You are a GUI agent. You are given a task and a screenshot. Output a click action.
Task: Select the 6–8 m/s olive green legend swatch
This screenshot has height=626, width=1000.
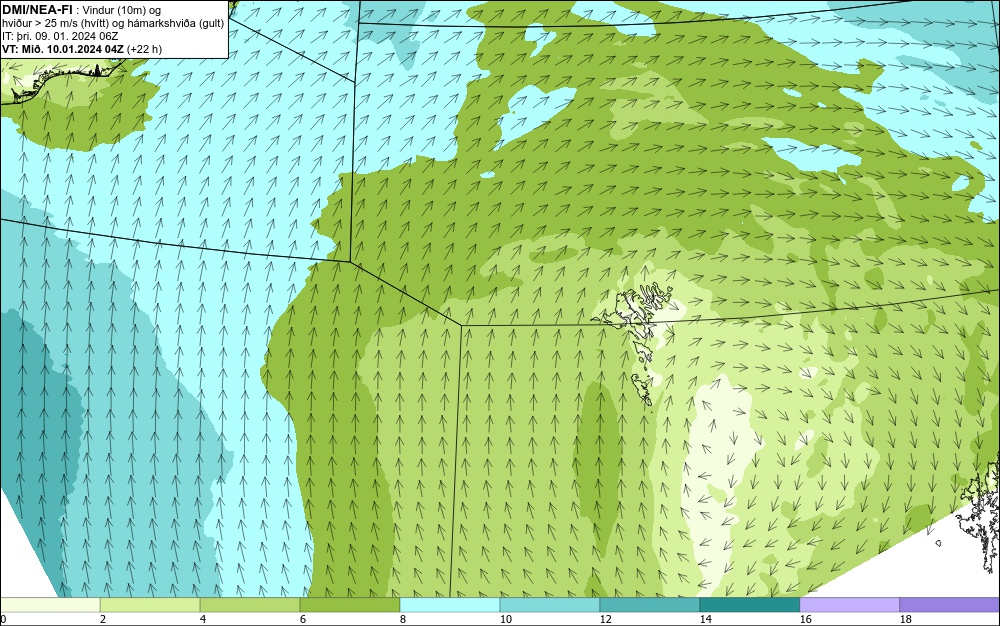pyautogui.click(x=349, y=605)
